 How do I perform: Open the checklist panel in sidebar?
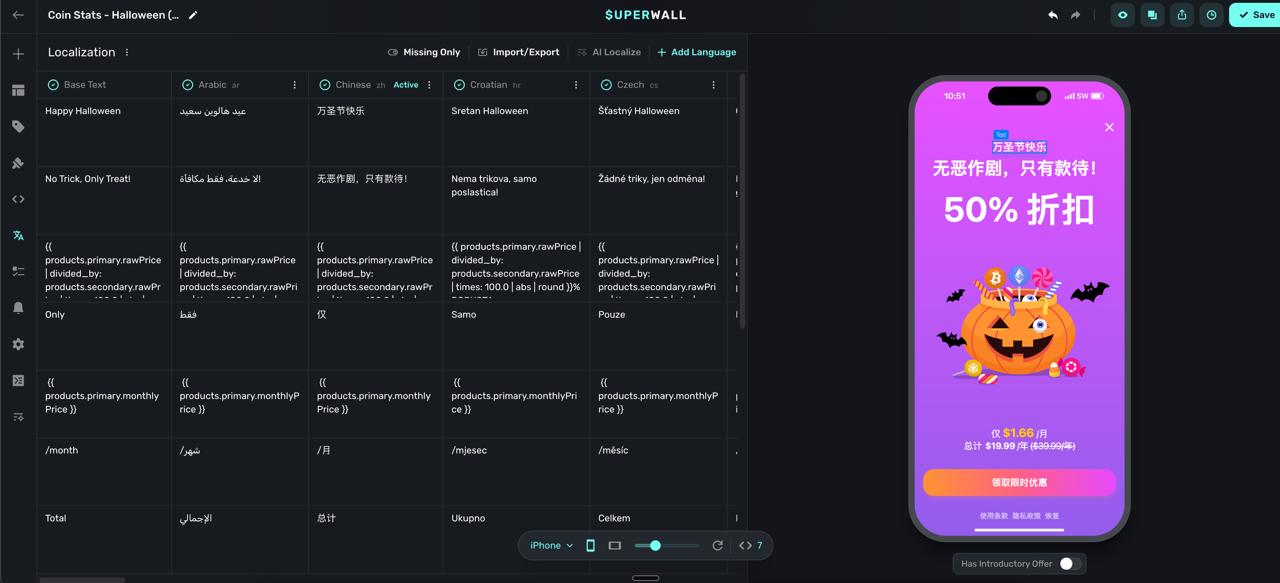[x=18, y=271]
